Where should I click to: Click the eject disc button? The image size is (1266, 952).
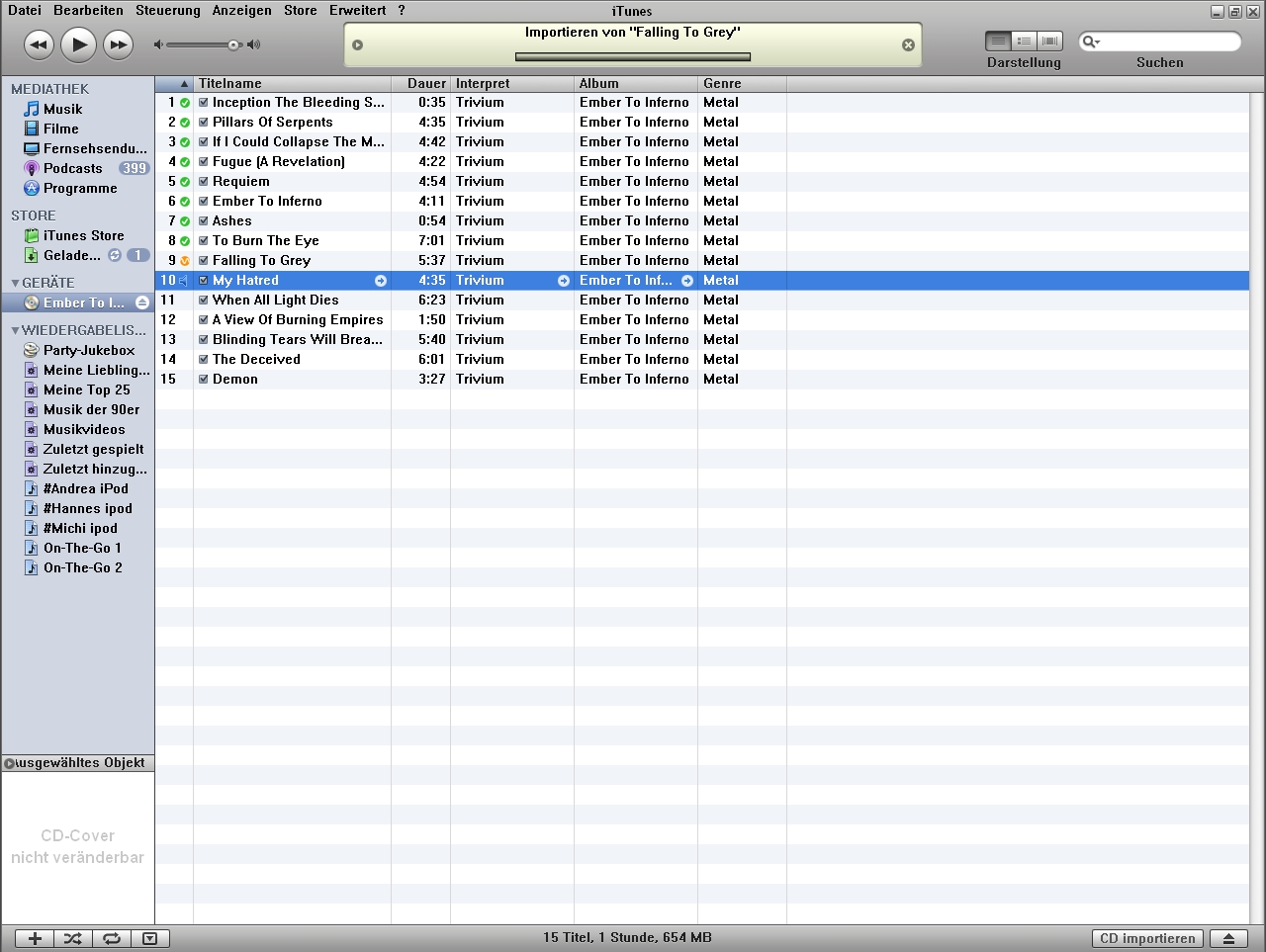[x=1228, y=938]
